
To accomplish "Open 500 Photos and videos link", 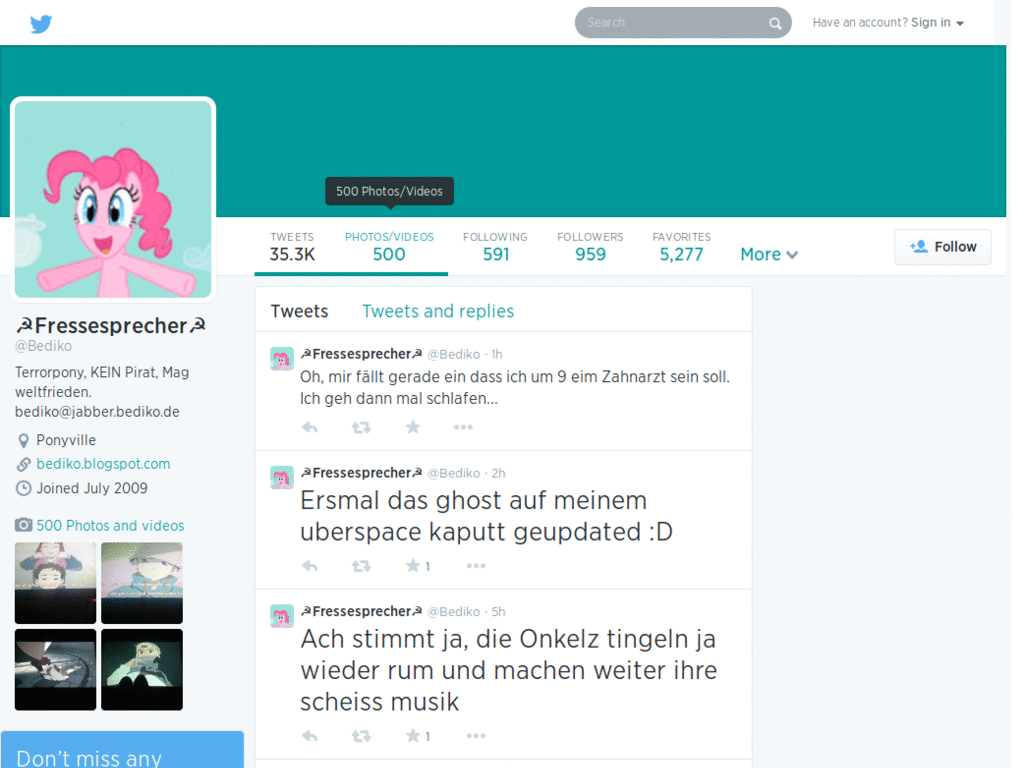I will click(x=110, y=526).
